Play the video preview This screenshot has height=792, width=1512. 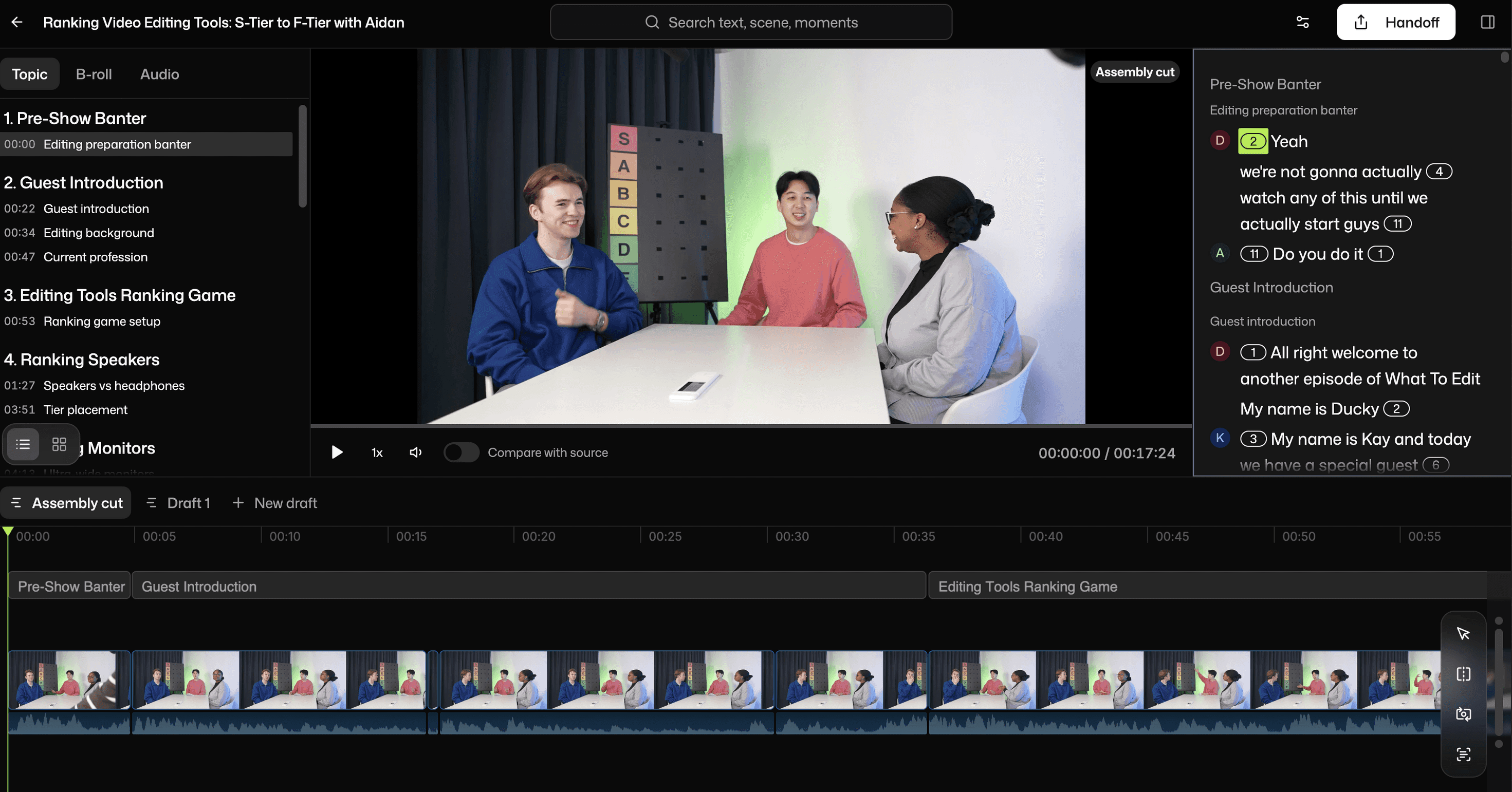(337, 452)
